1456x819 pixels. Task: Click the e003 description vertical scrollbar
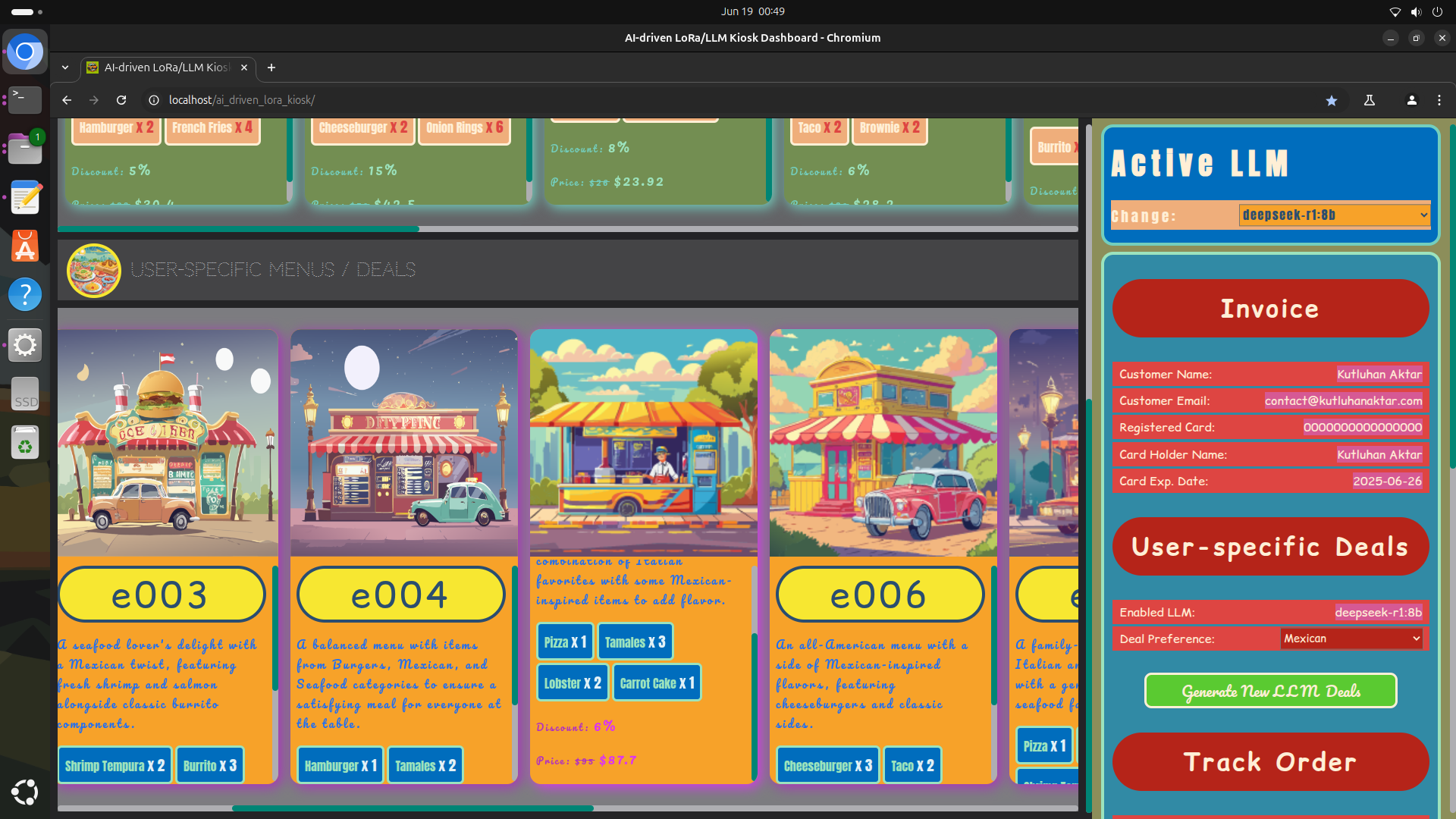275,629
